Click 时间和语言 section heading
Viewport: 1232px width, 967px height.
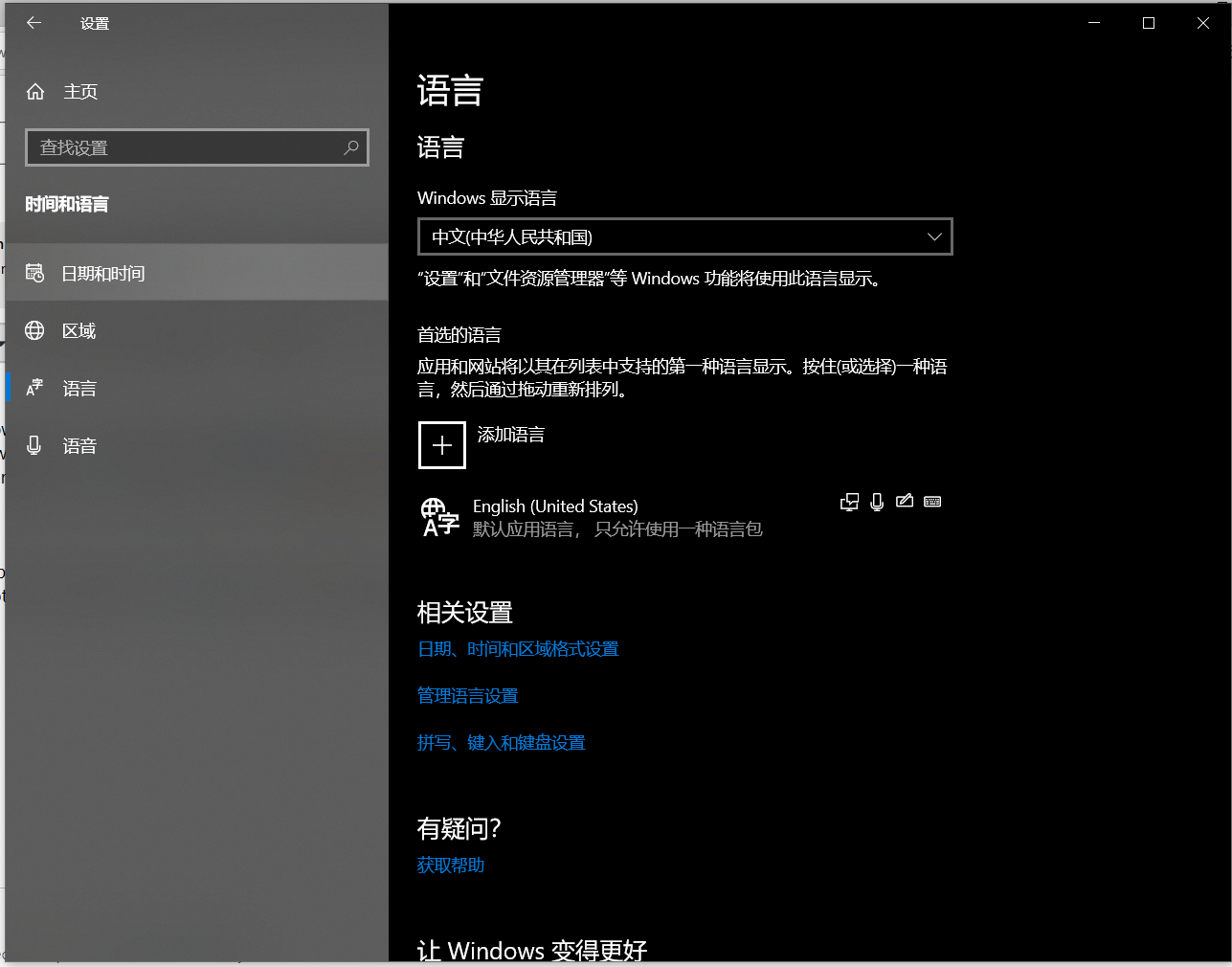pos(67,204)
